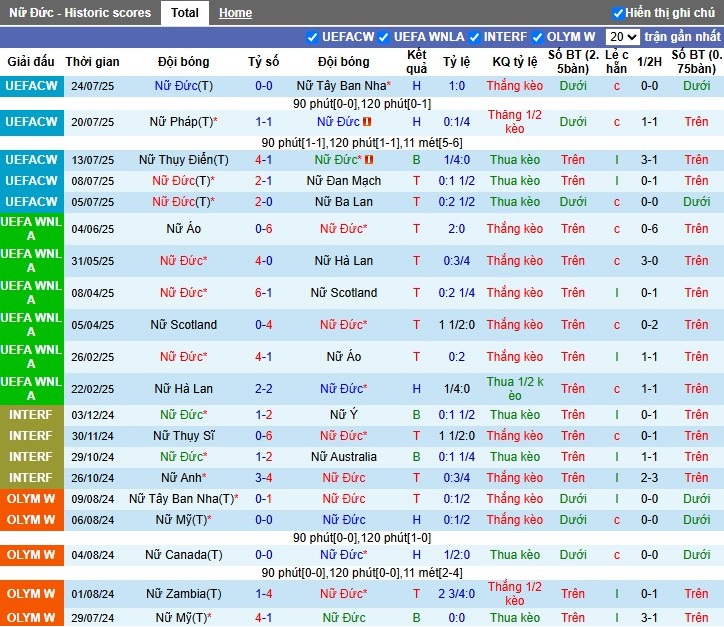724x627 pixels.
Task: Click the INTERF badge for 03/12/24 match
Action: (x=30, y=415)
